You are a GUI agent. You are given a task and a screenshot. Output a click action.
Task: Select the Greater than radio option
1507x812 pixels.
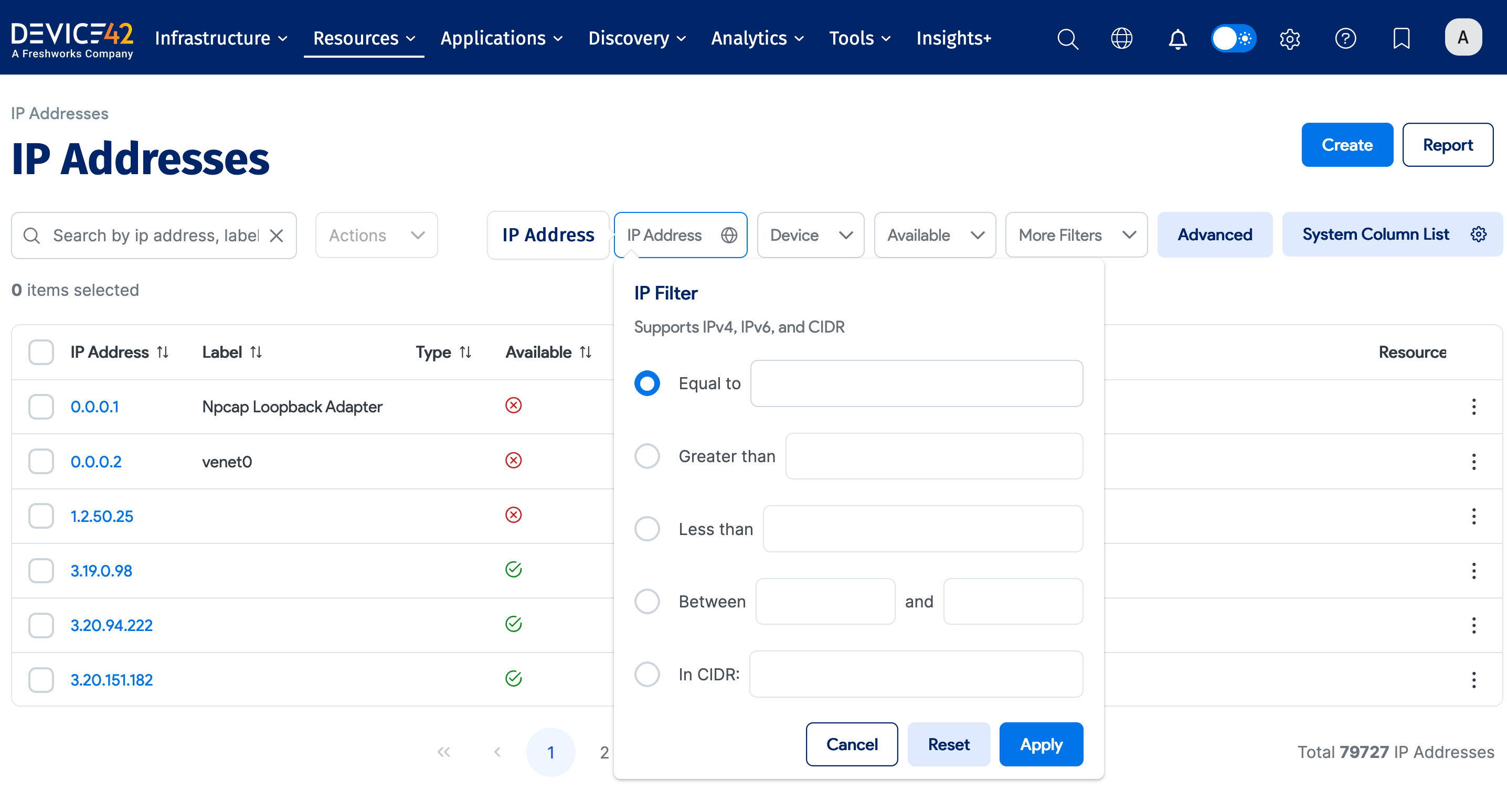647,456
